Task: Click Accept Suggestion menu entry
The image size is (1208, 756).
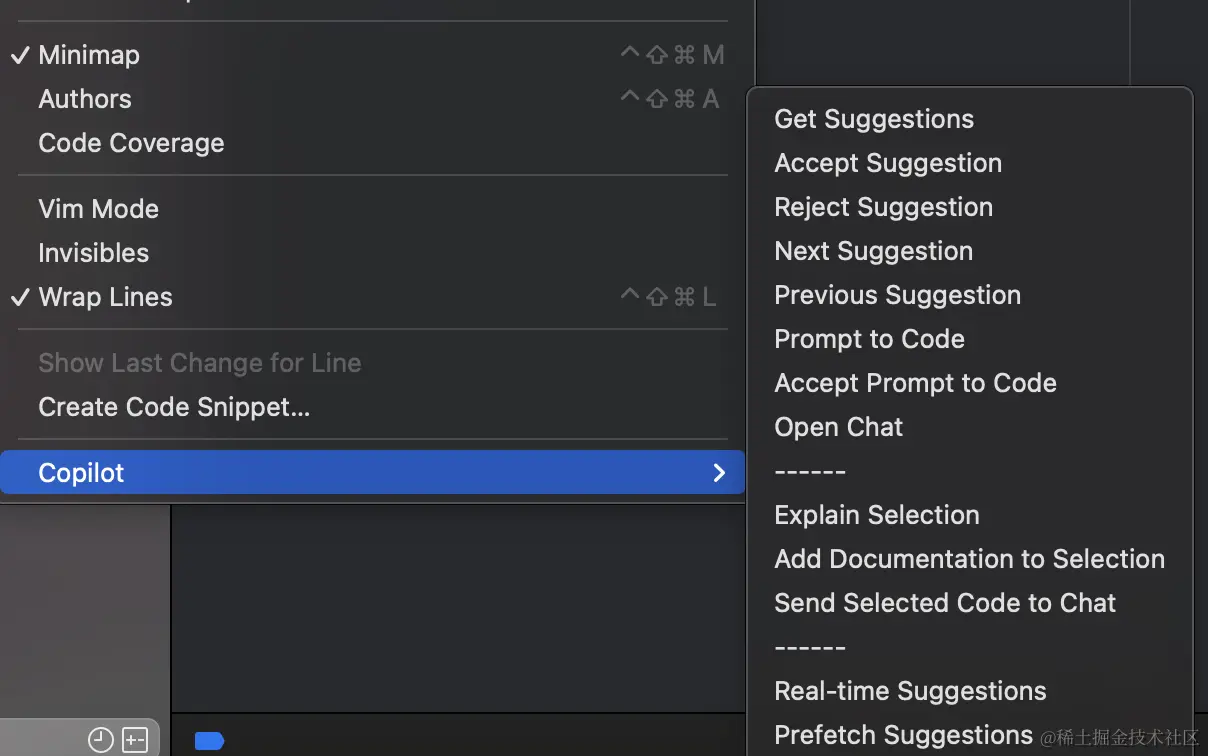Action: (888, 163)
